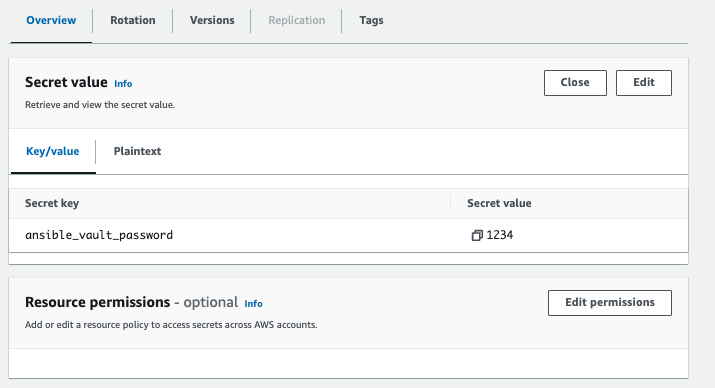Select the ansible_vault_password key text
Screen dimensions: 715x388
coord(99,235)
